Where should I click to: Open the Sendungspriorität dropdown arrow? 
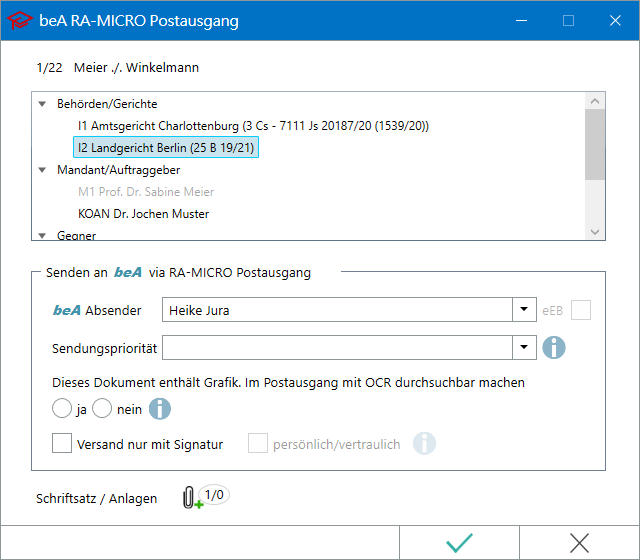point(524,348)
